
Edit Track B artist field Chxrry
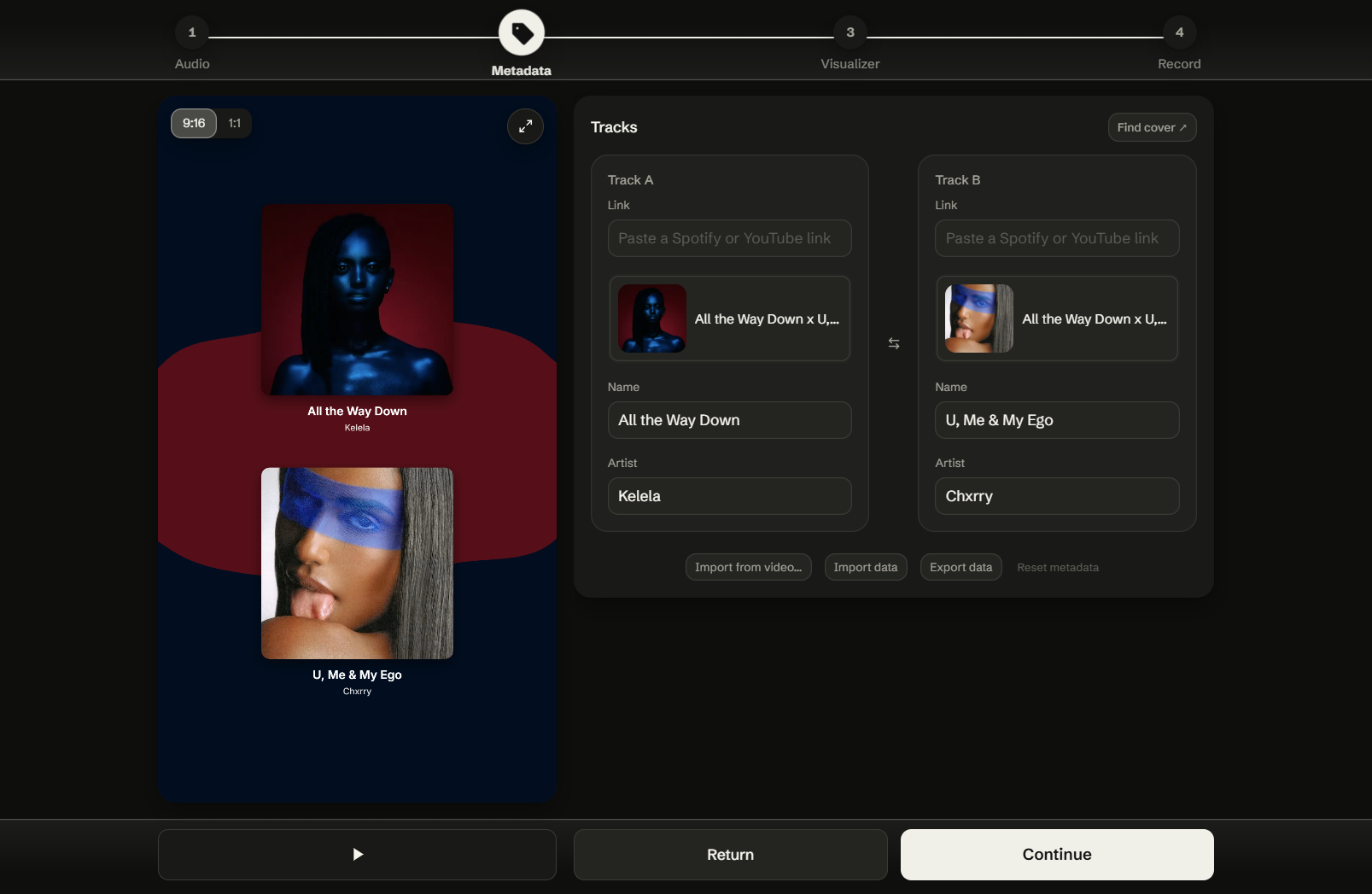[x=1057, y=496]
